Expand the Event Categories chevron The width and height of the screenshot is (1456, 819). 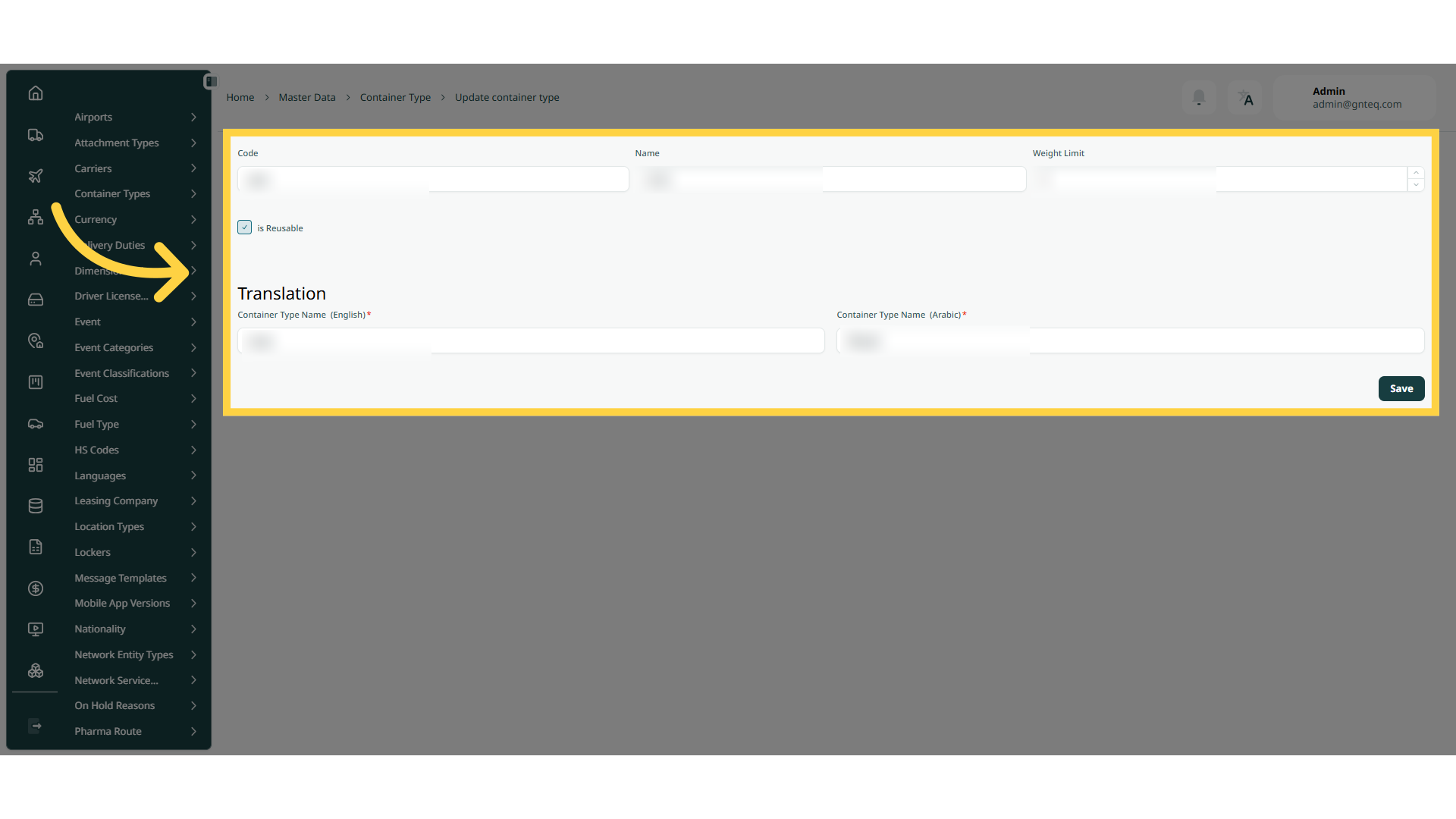pos(194,348)
